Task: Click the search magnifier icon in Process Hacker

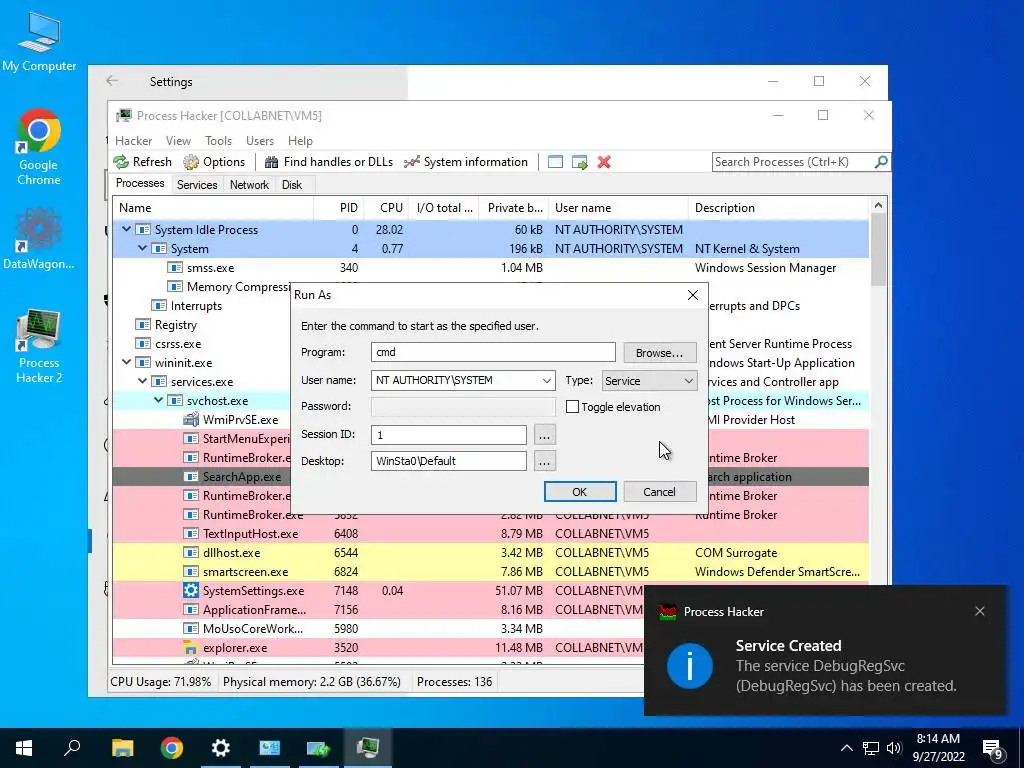Action: (881, 161)
